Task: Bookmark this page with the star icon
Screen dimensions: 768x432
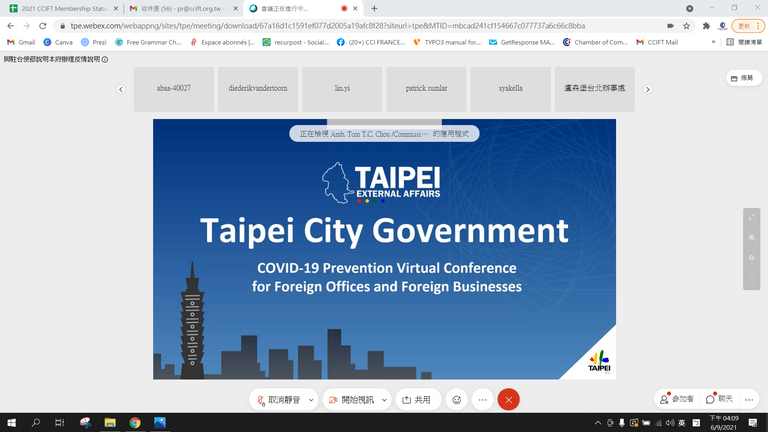Action: [x=686, y=26]
